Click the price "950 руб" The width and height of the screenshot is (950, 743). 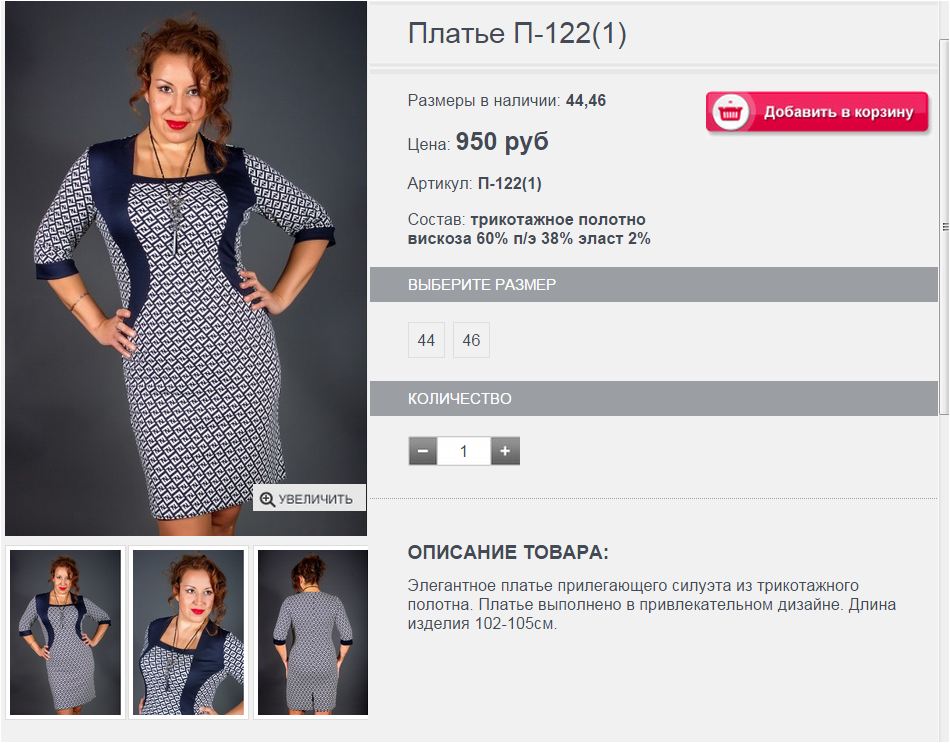click(x=502, y=142)
